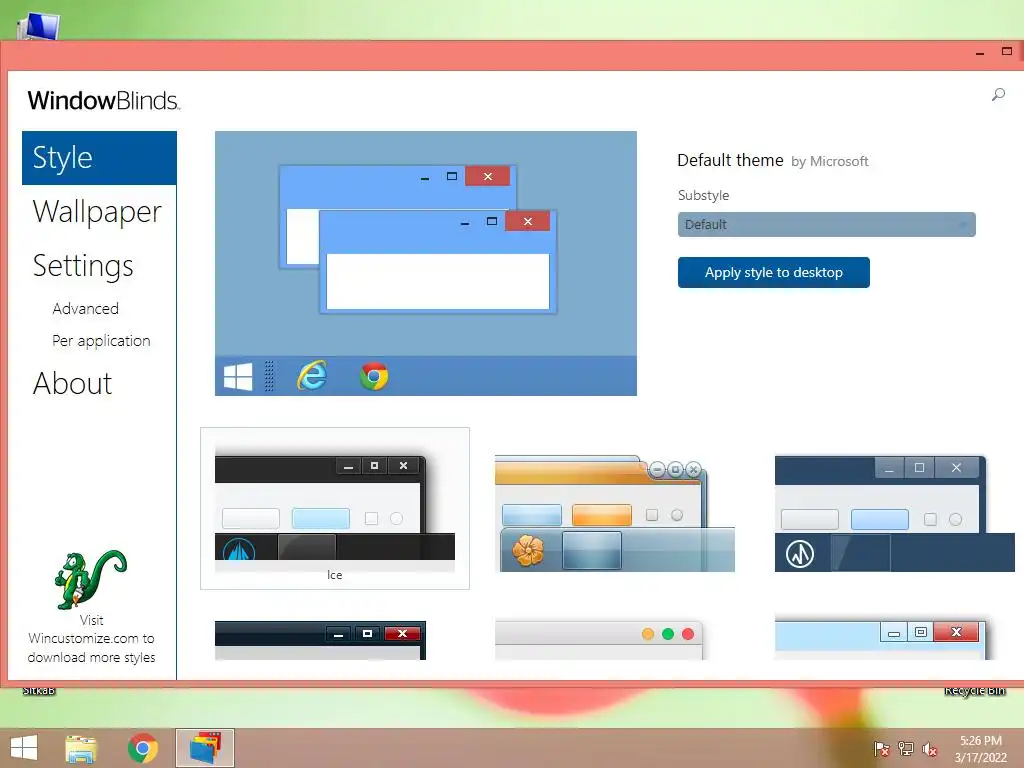Select the orange flower style thumbnail
This screenshot has width=1024, height=768.
(x=615, y=513)
